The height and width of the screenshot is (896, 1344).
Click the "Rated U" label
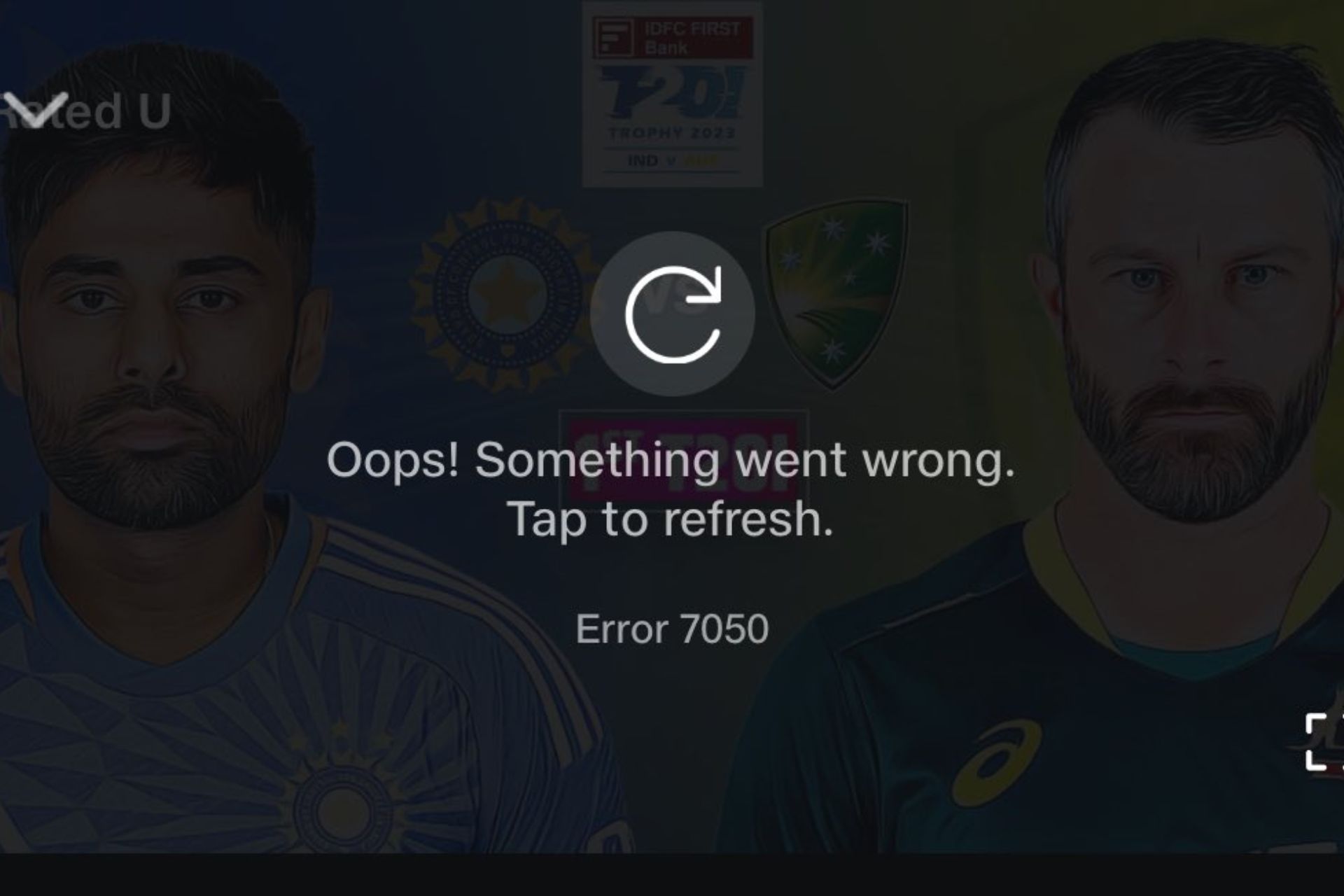click(85, 111)
